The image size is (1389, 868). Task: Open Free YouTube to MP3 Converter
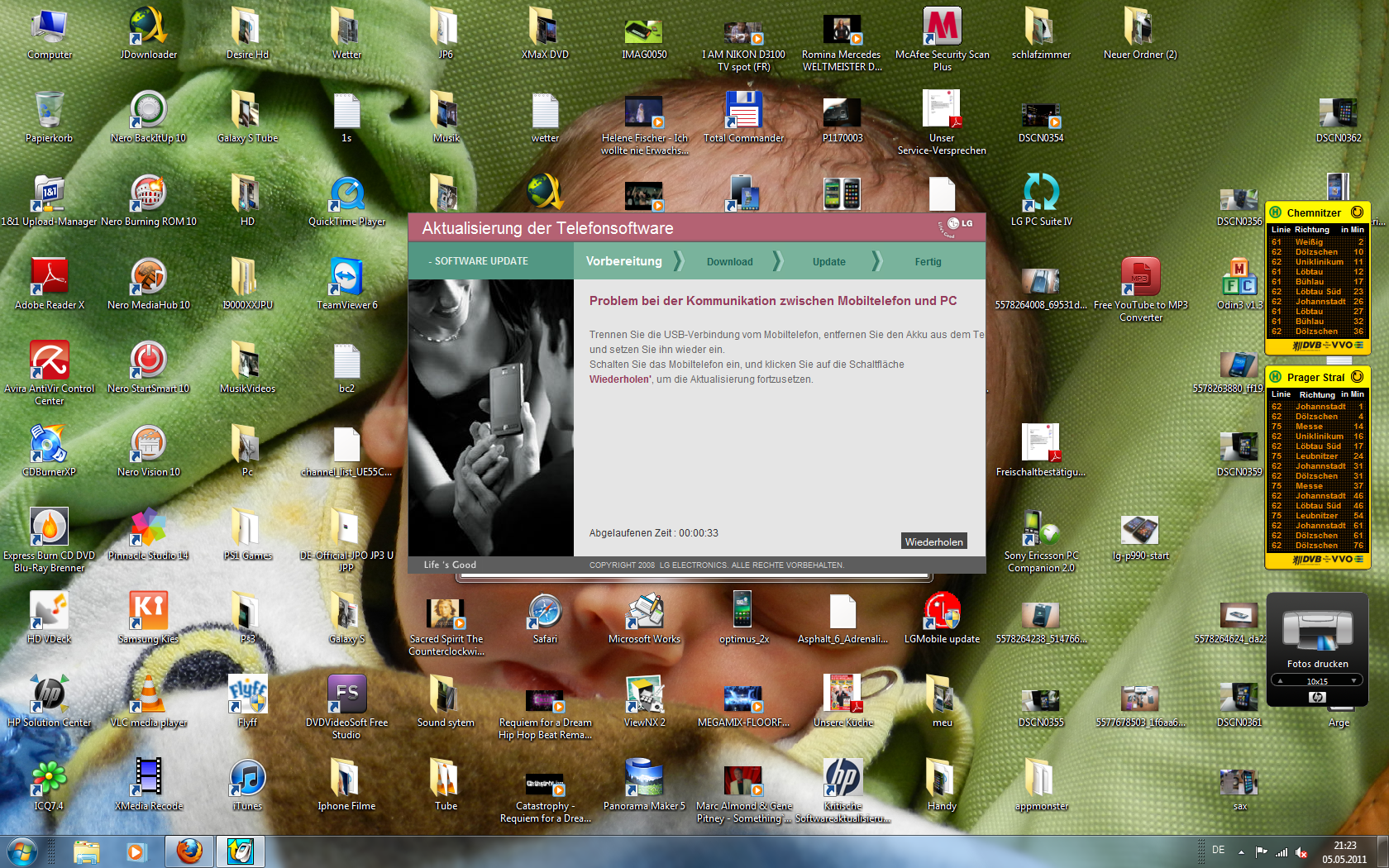coord(1141,289)
